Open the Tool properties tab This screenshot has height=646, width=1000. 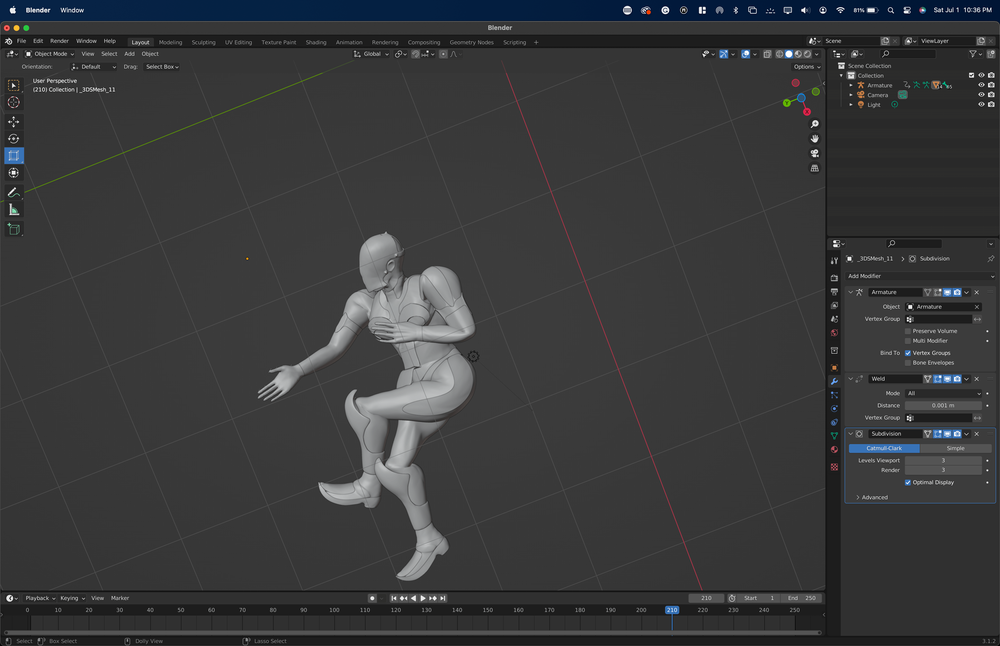(x=834, y=261)
